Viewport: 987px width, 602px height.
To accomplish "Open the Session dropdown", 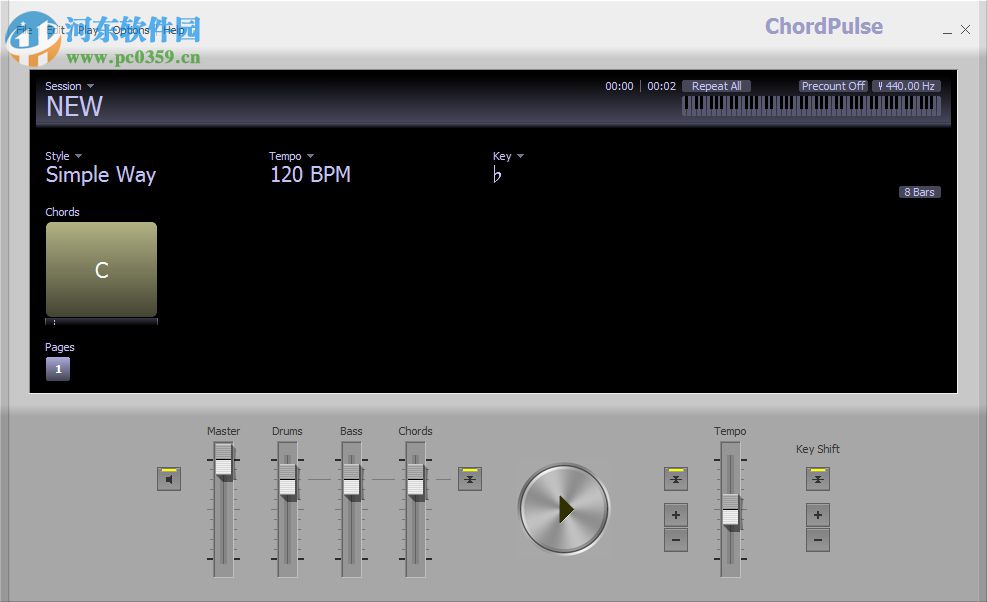I will [67, 86].
